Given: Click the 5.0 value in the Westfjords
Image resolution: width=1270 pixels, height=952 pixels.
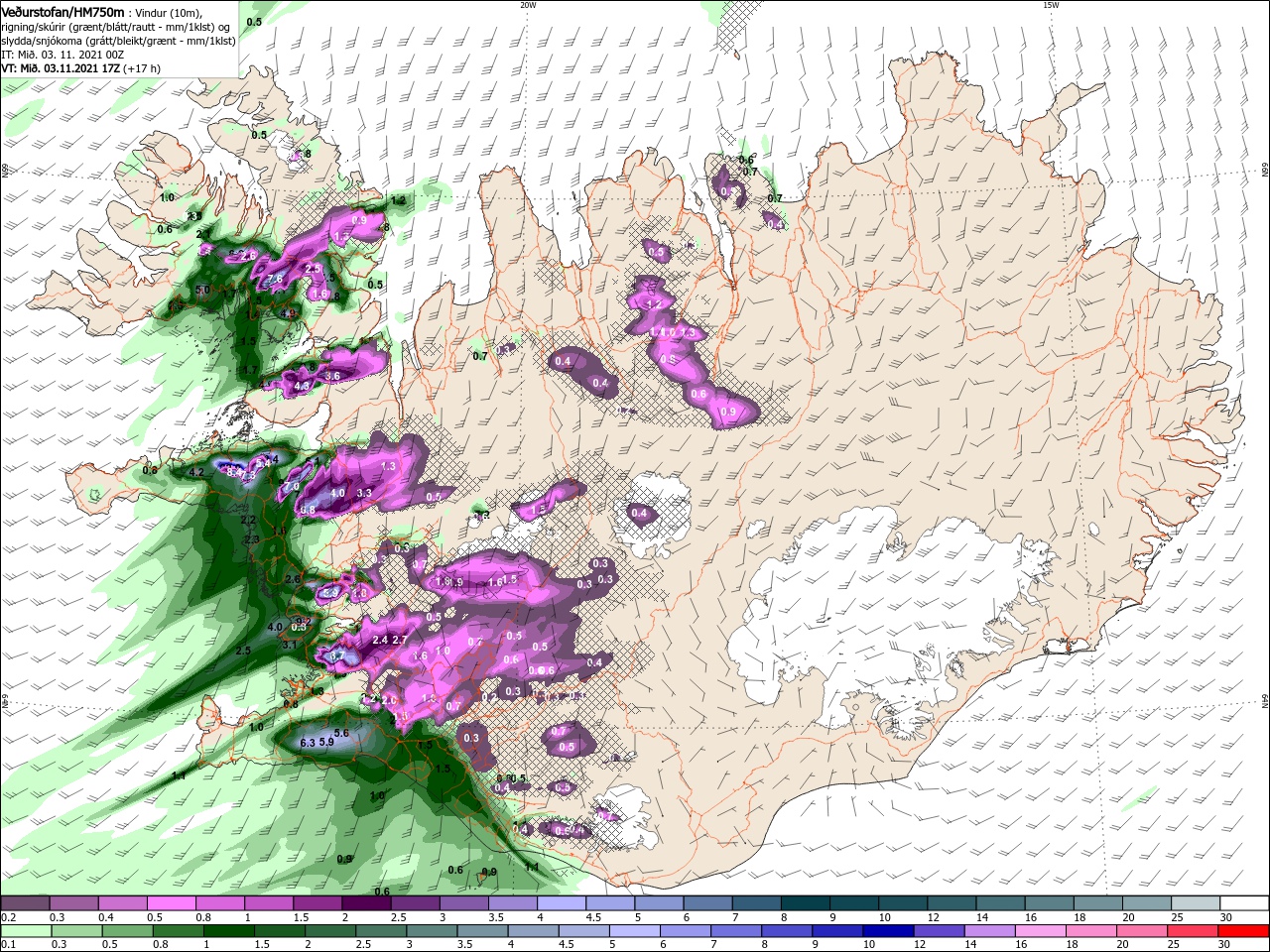Looking at the screenshot, I should pos(202,291).
